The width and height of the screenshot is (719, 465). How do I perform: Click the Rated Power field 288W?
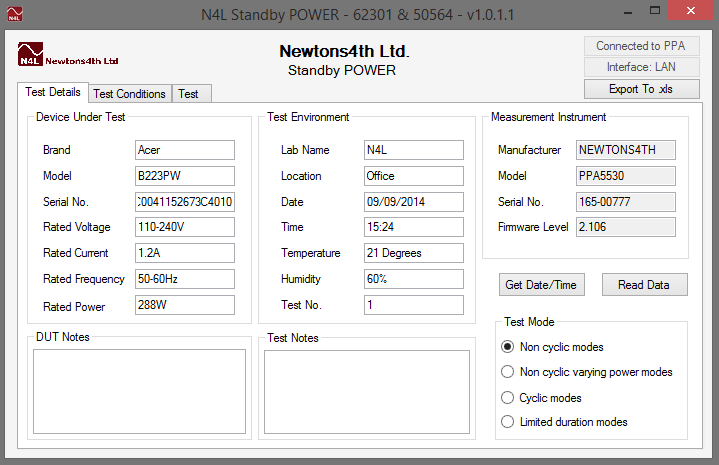(x=185, y=305)
